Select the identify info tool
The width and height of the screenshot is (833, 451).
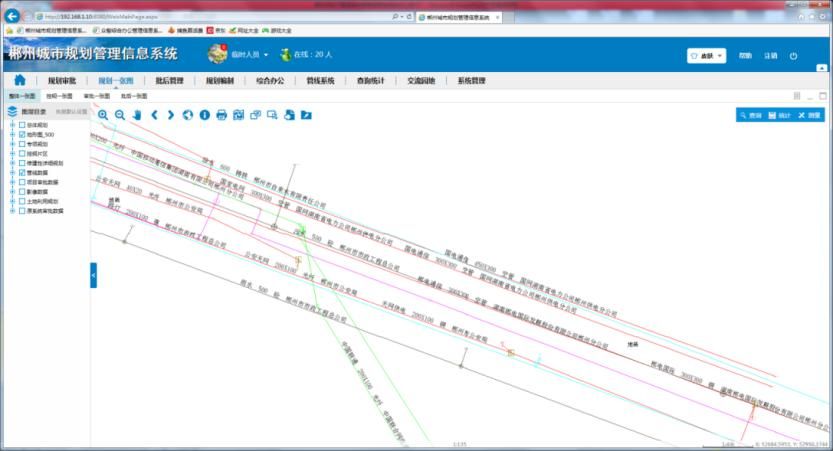click(x=205, y=115)
